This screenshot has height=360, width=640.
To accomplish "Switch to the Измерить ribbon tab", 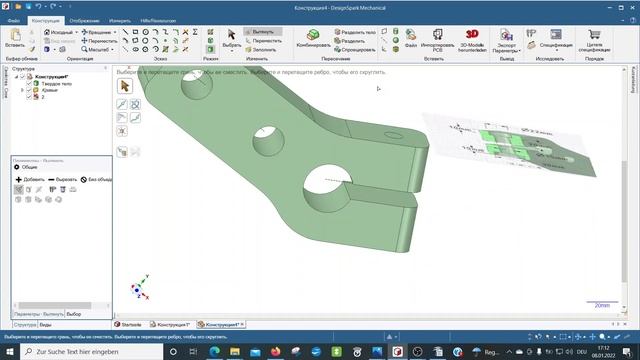I will [x=120, y=20].
